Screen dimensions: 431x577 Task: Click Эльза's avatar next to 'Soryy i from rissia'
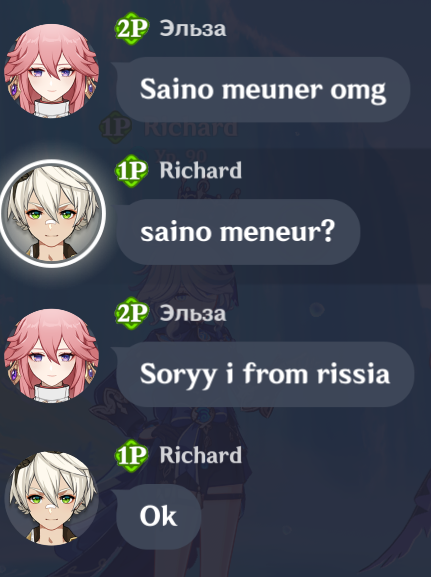click(52, 355)
